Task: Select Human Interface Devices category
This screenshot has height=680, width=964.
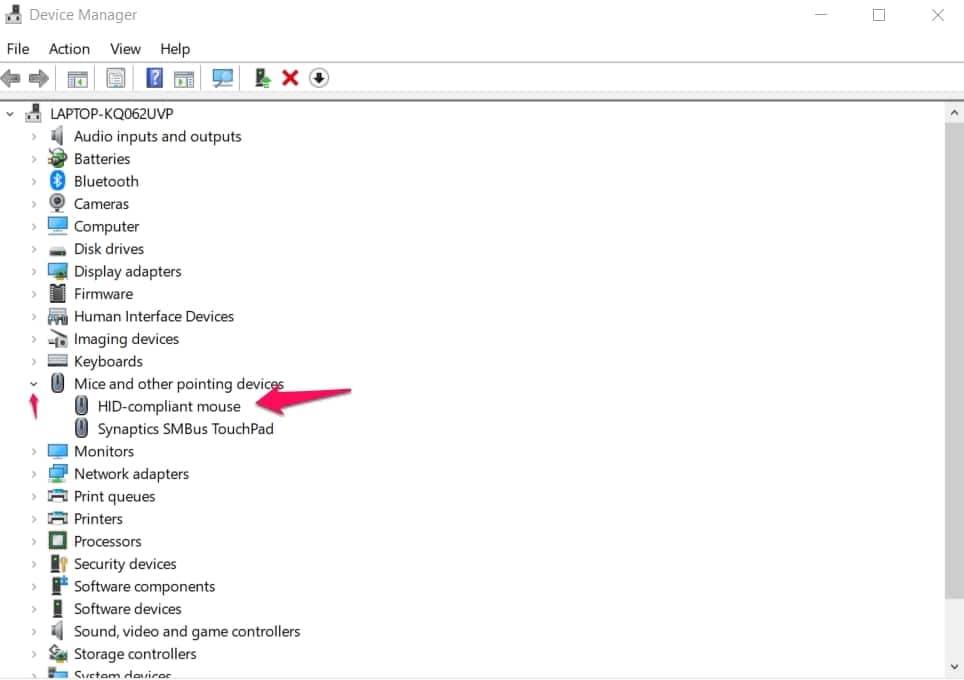Action: (154, 317)
